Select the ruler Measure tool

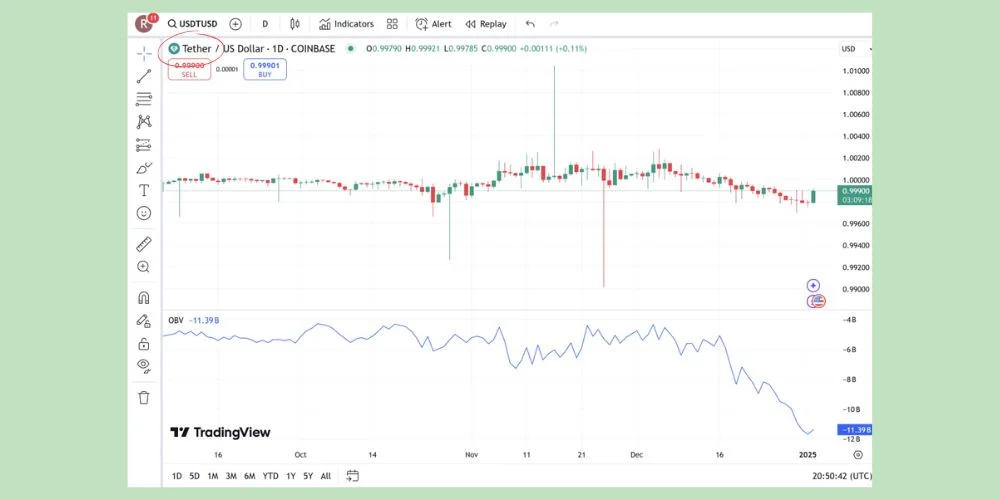coord(144,243)
